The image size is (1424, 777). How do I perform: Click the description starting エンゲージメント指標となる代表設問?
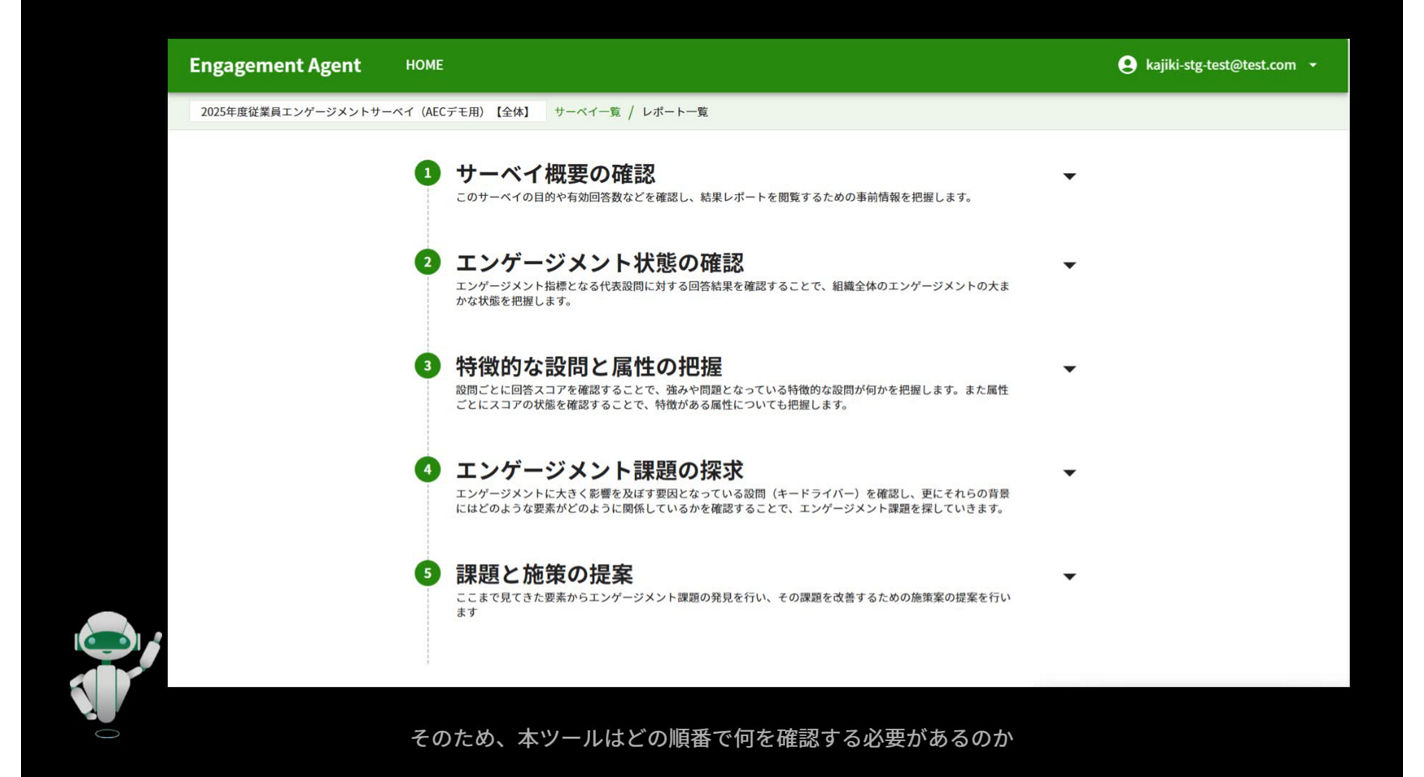(x=733, y=294)
